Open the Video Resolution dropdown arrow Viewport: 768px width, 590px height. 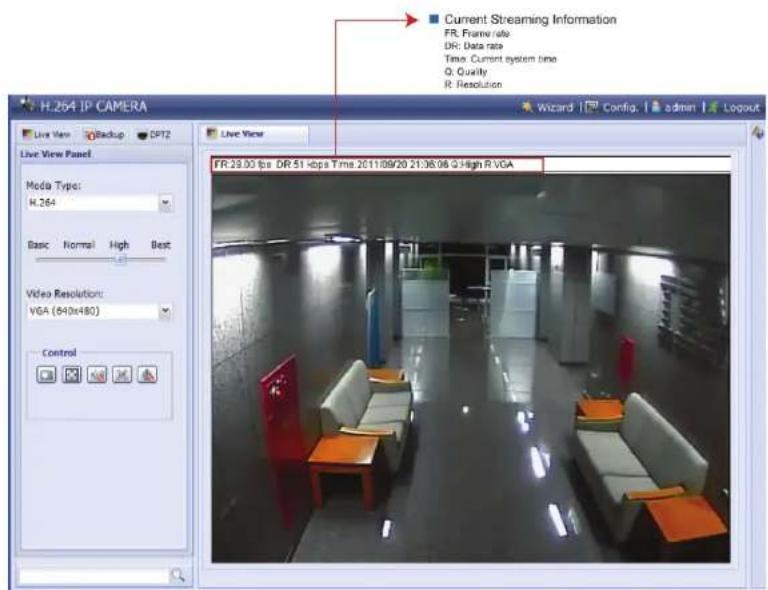(166, 310)
